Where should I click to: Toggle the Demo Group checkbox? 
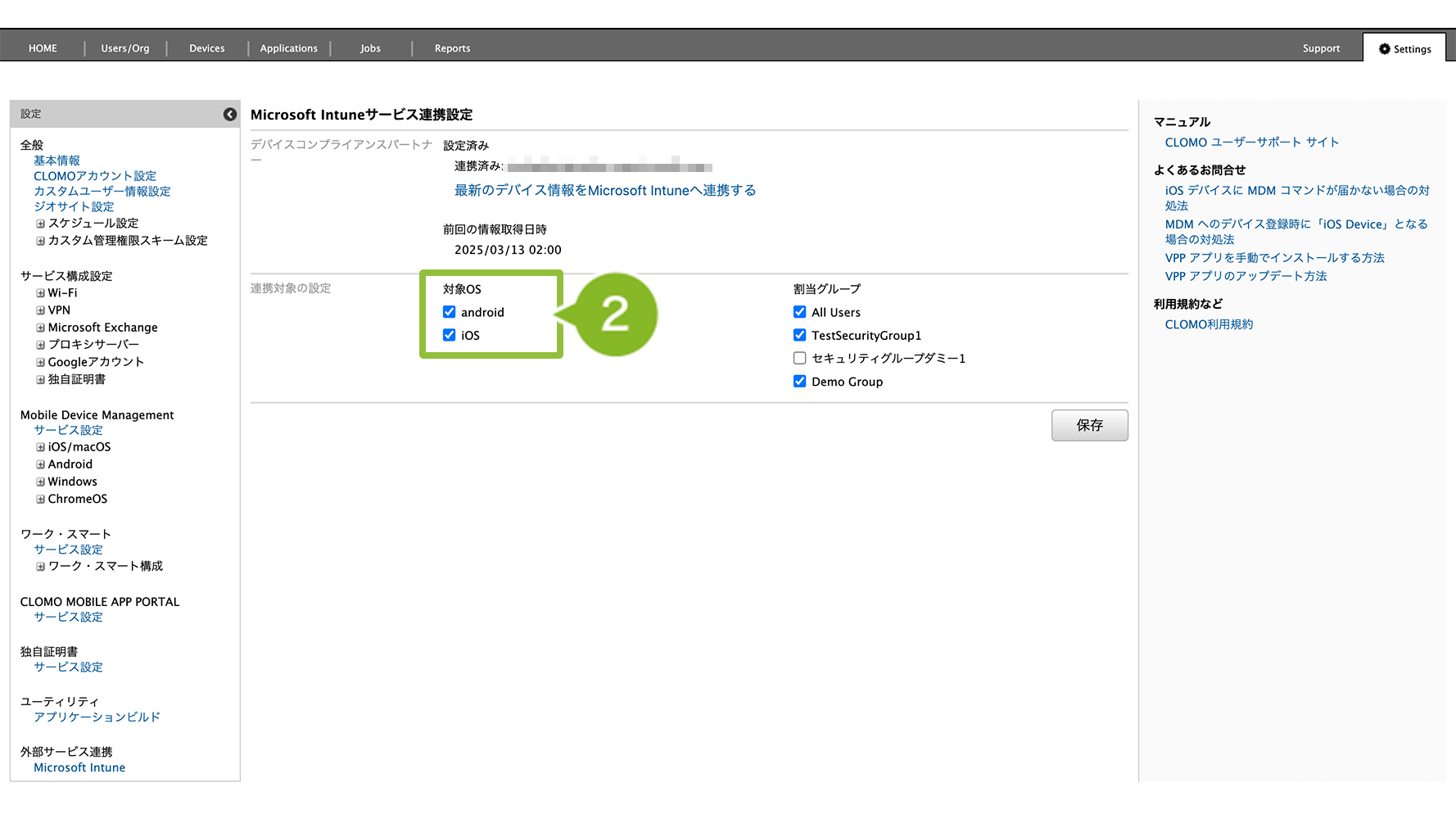[x=799, y=382]
